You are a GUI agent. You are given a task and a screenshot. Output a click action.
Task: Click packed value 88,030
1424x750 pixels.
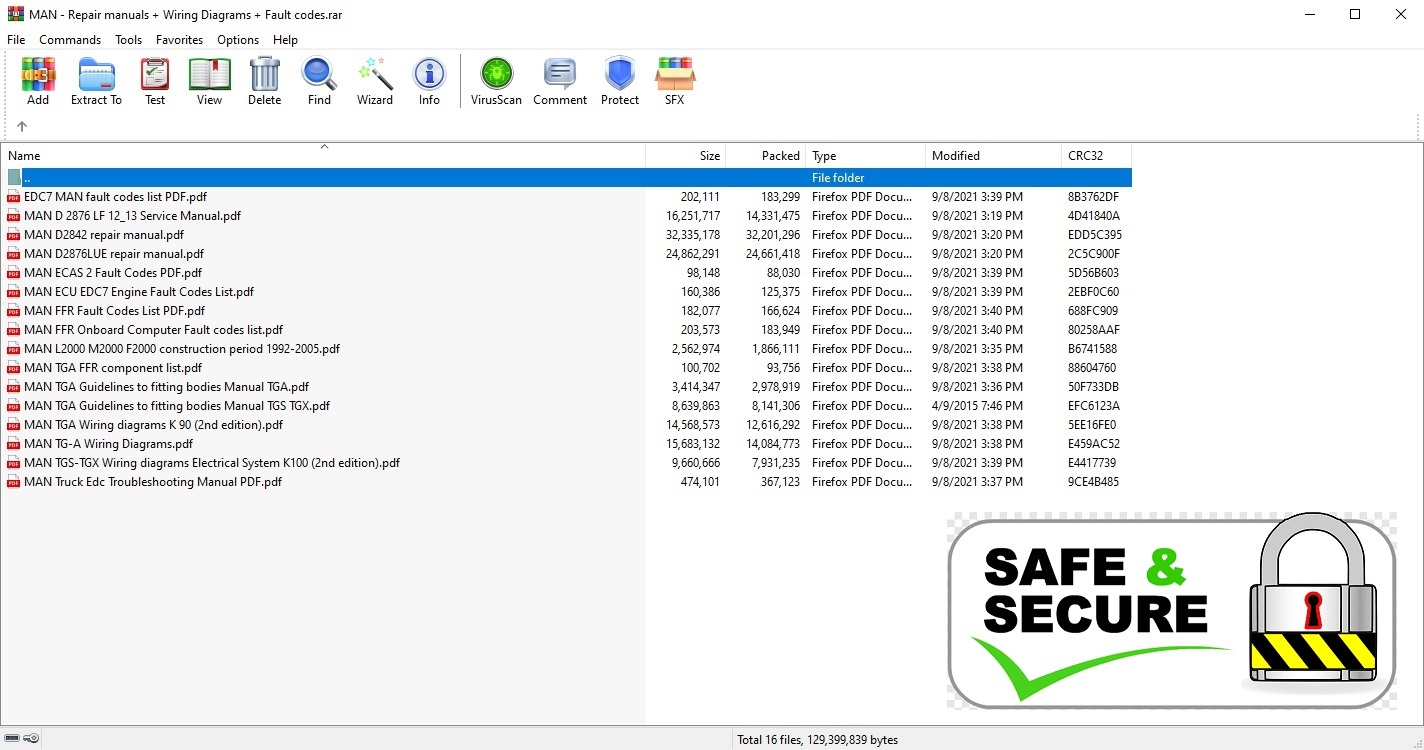tap(783, 273)
